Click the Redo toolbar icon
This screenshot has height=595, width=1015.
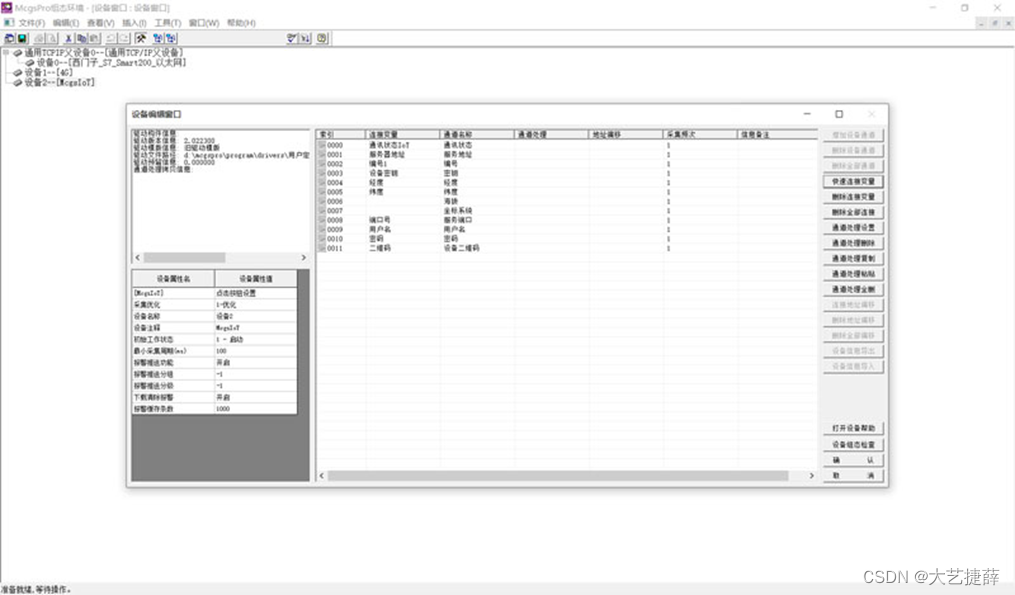(124, 39)
